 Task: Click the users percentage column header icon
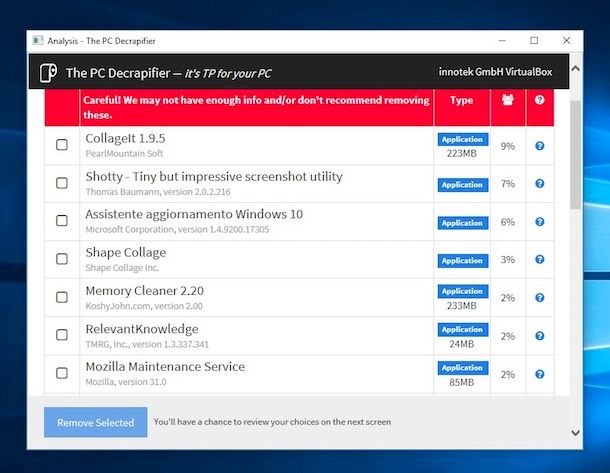[x=508, y=100]
